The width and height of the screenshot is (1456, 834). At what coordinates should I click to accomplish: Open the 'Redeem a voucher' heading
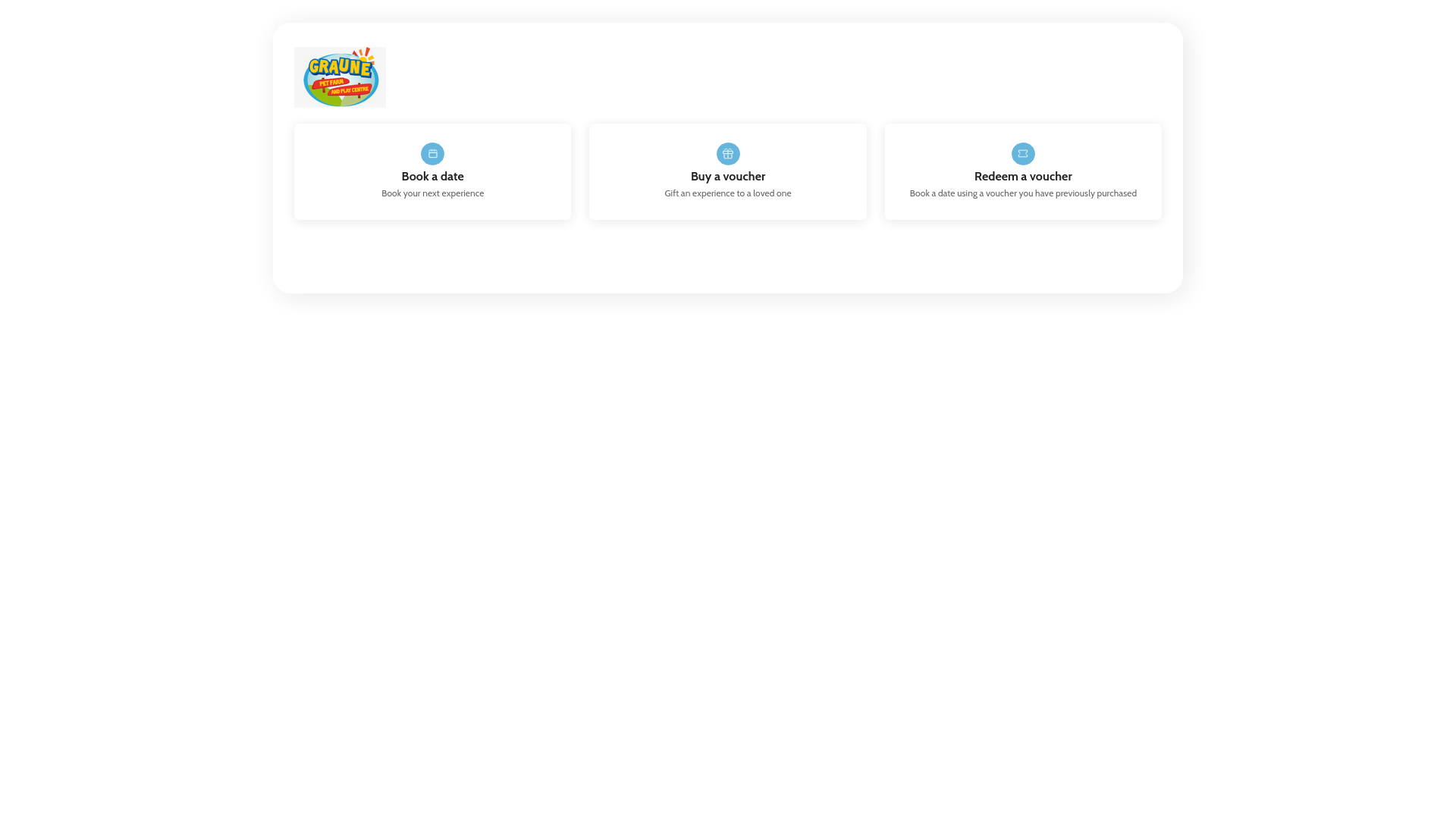(x=1023, y=177)
